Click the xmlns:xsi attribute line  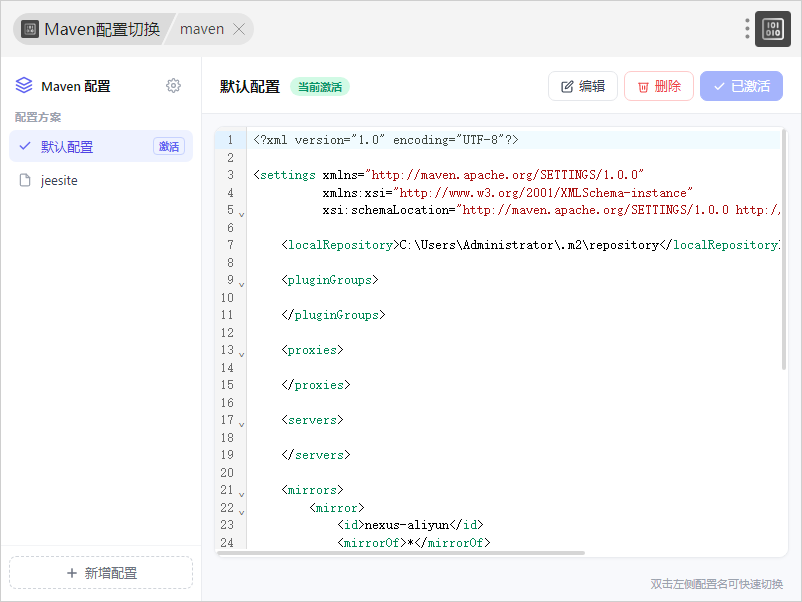507,193
